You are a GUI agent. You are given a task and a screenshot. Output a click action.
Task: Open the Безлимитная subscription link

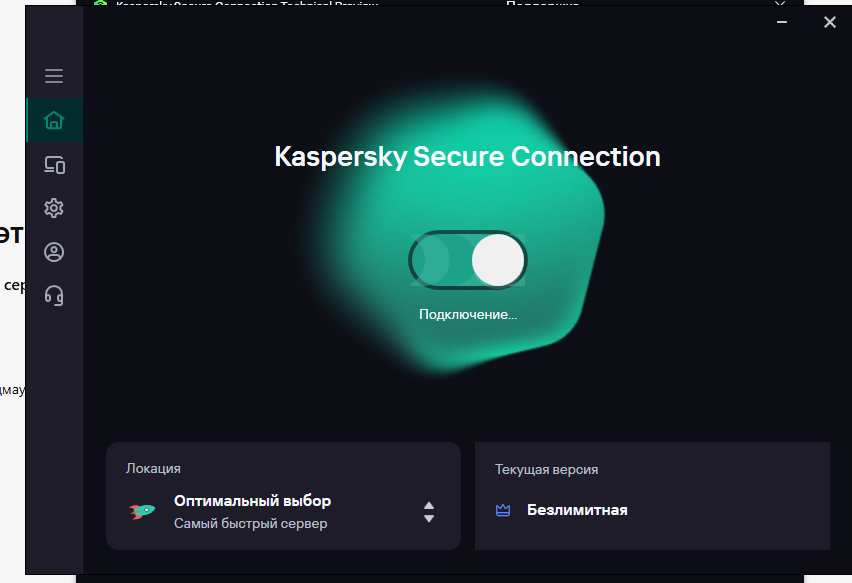coord(577,510)
